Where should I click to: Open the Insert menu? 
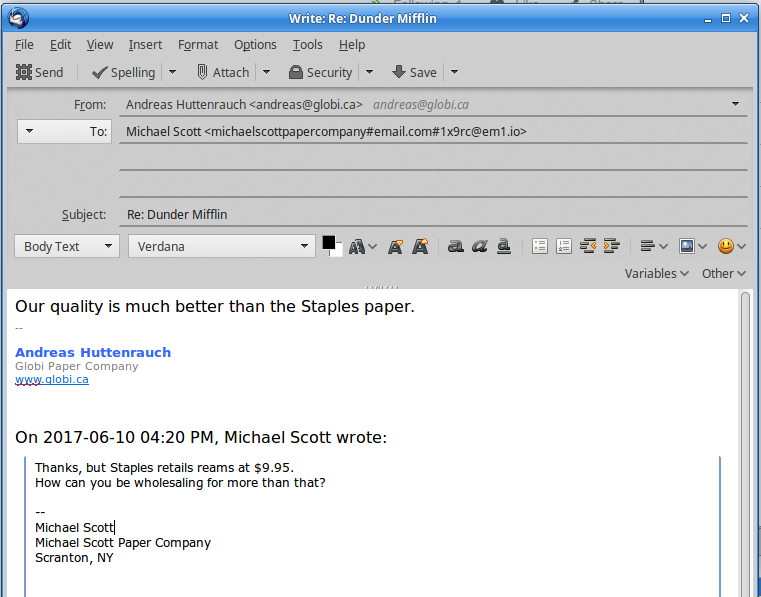[146, 45]
